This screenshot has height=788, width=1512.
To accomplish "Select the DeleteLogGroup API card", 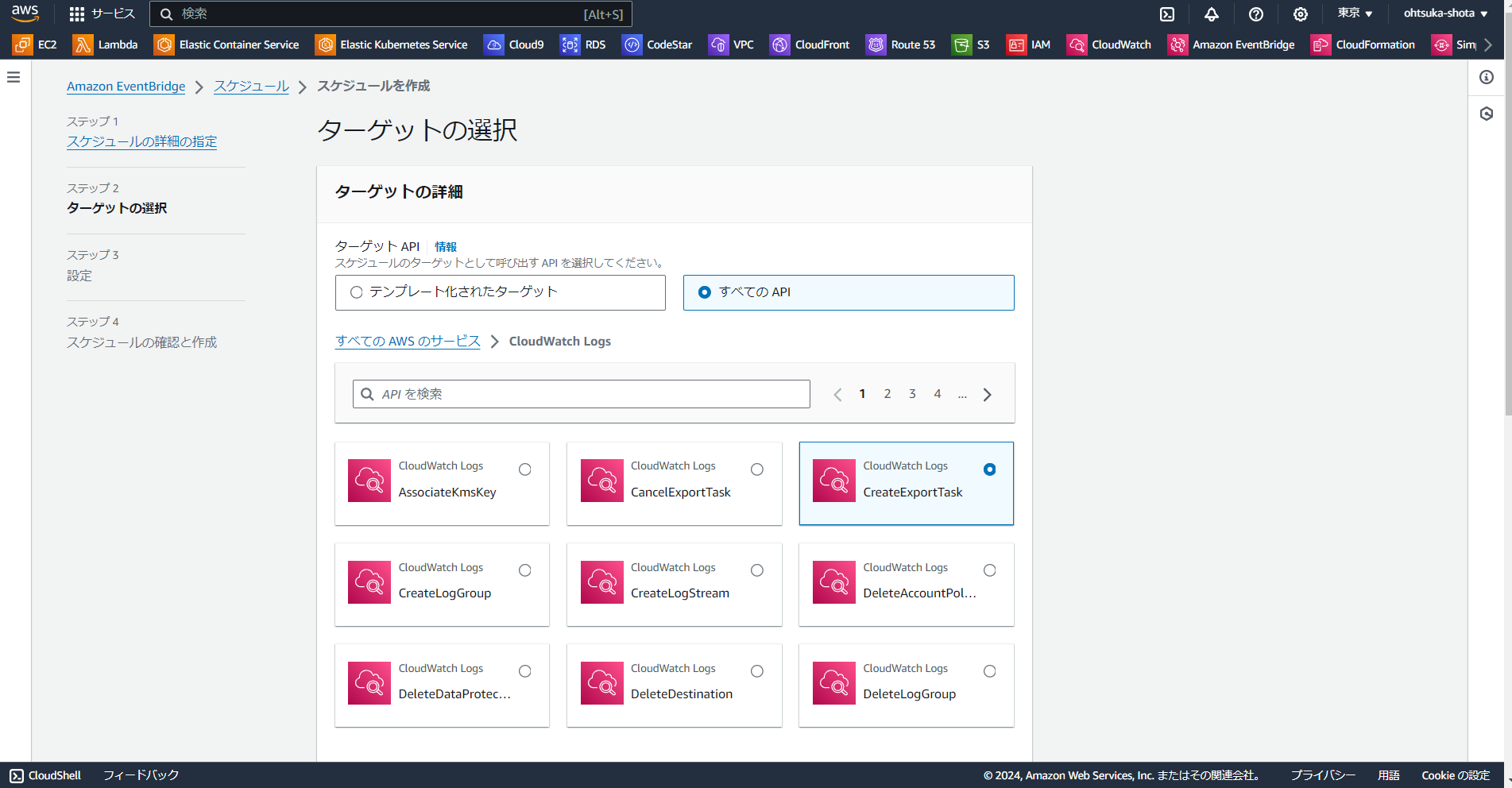I will [x=907, y=685].
